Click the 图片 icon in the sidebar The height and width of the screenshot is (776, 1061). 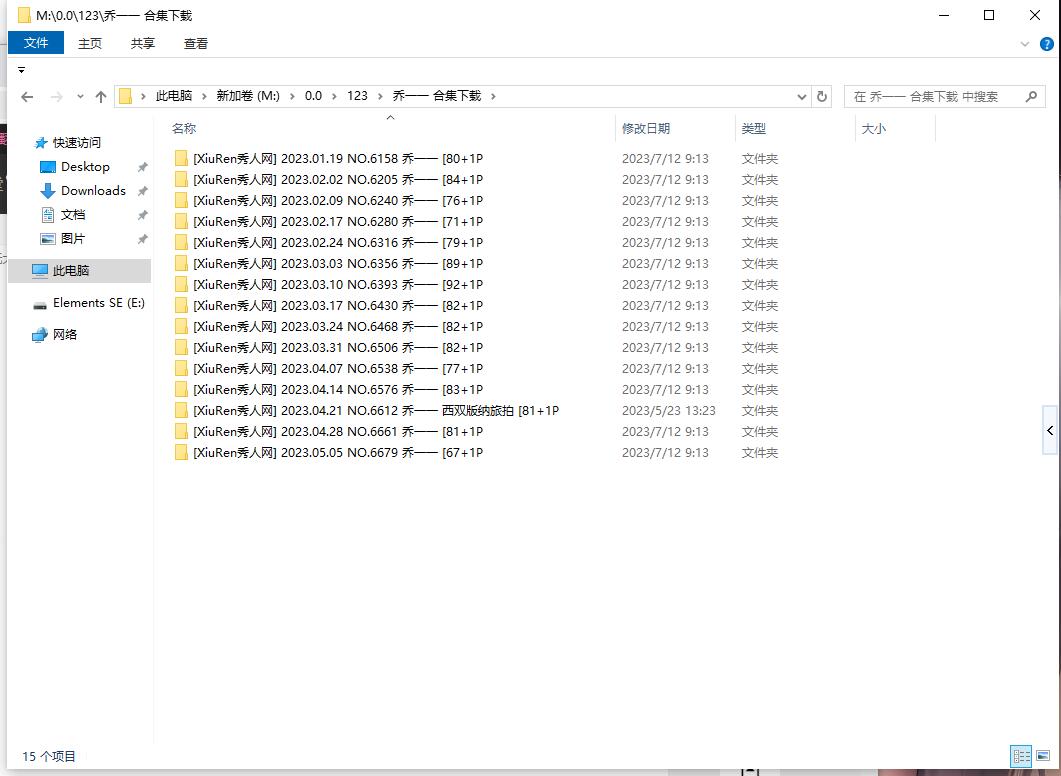[47, 239]
